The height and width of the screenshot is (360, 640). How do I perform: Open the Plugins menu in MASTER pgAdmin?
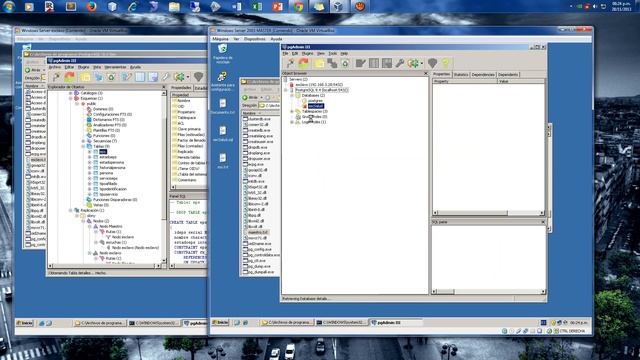click(307, 53)
